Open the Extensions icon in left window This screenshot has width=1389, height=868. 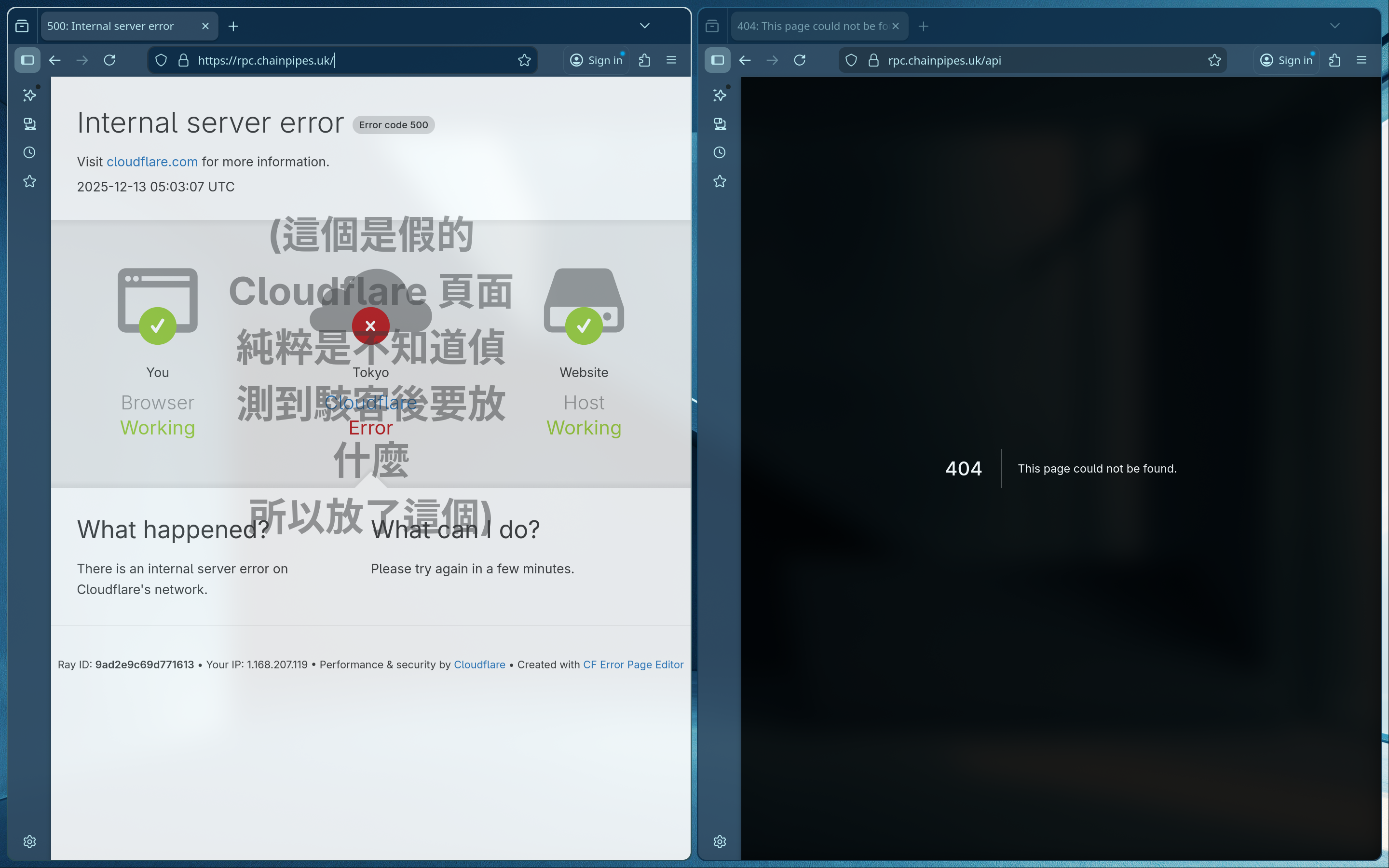click(644, 60)
